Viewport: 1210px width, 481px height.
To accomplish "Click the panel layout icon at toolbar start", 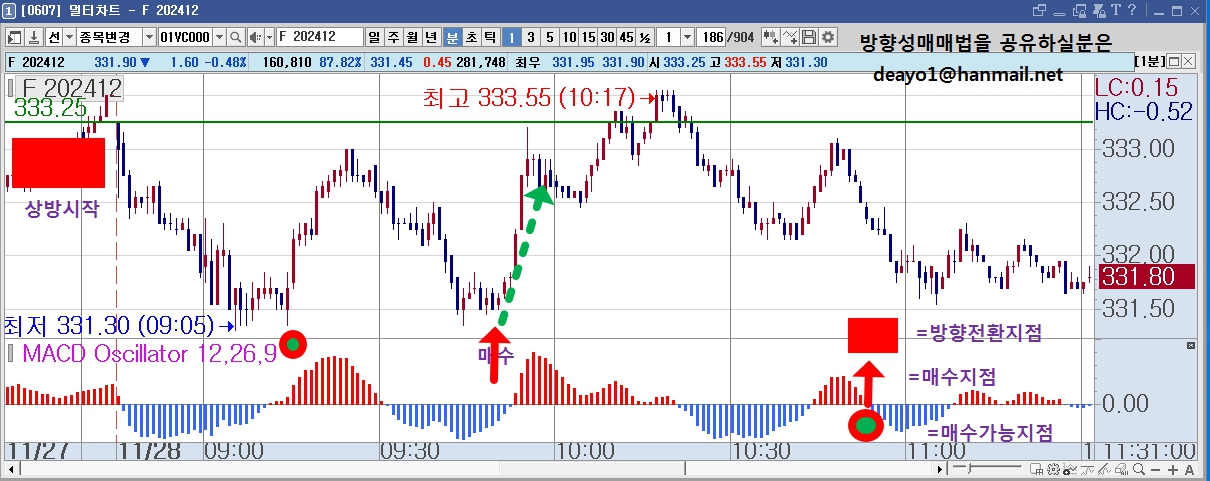I will pos(14,37).
